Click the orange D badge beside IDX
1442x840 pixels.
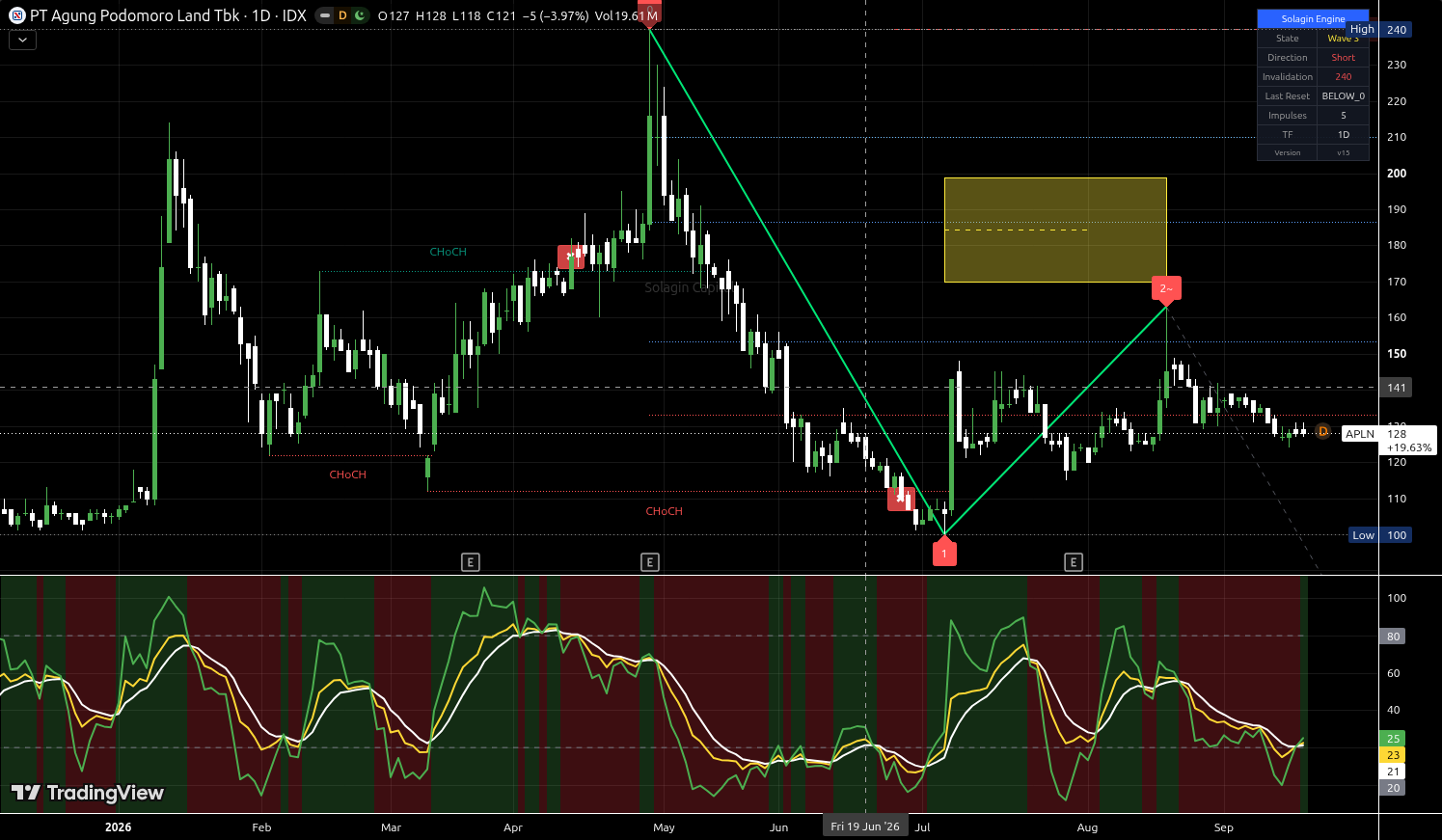(342, 15)
